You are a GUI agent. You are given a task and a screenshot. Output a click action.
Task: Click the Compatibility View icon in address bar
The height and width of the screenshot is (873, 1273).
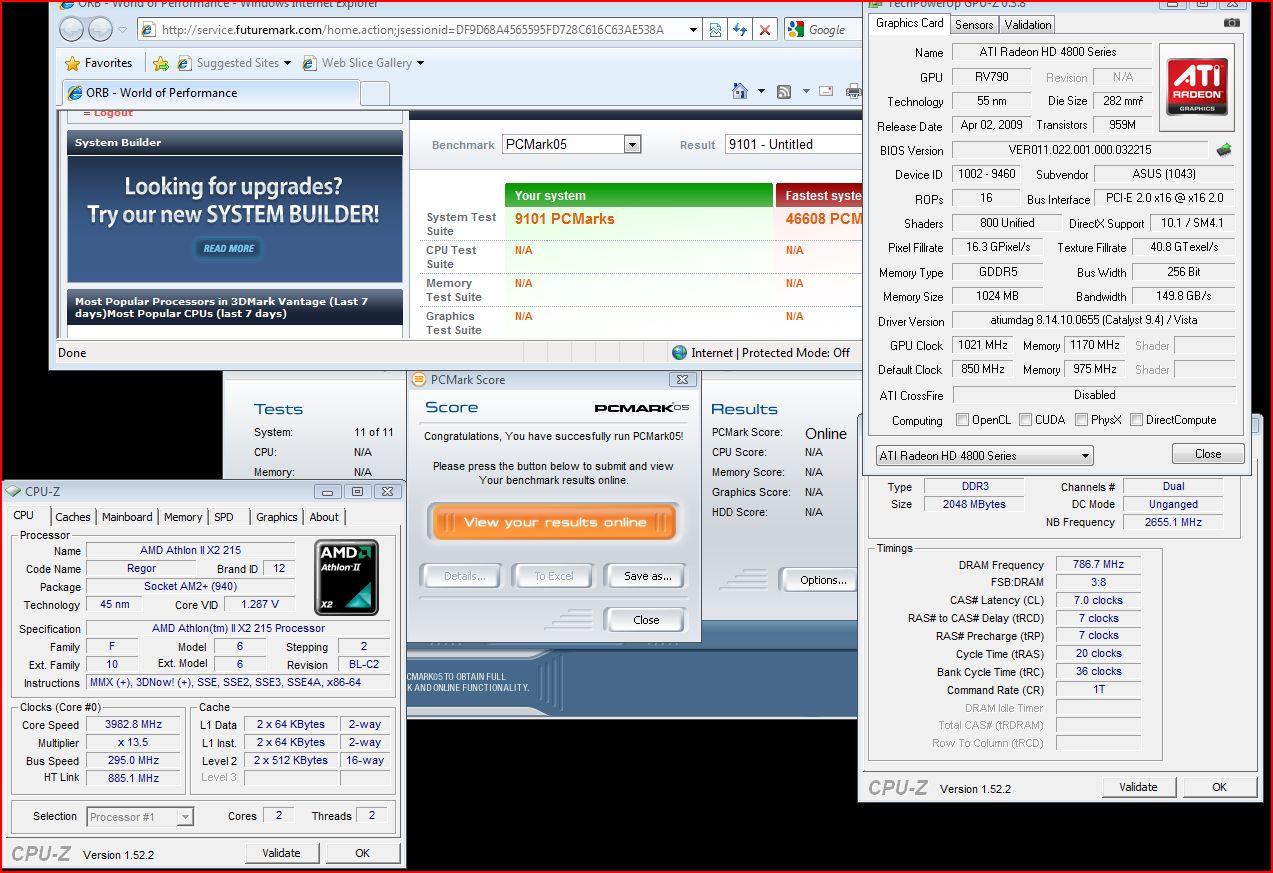[716, 30]
